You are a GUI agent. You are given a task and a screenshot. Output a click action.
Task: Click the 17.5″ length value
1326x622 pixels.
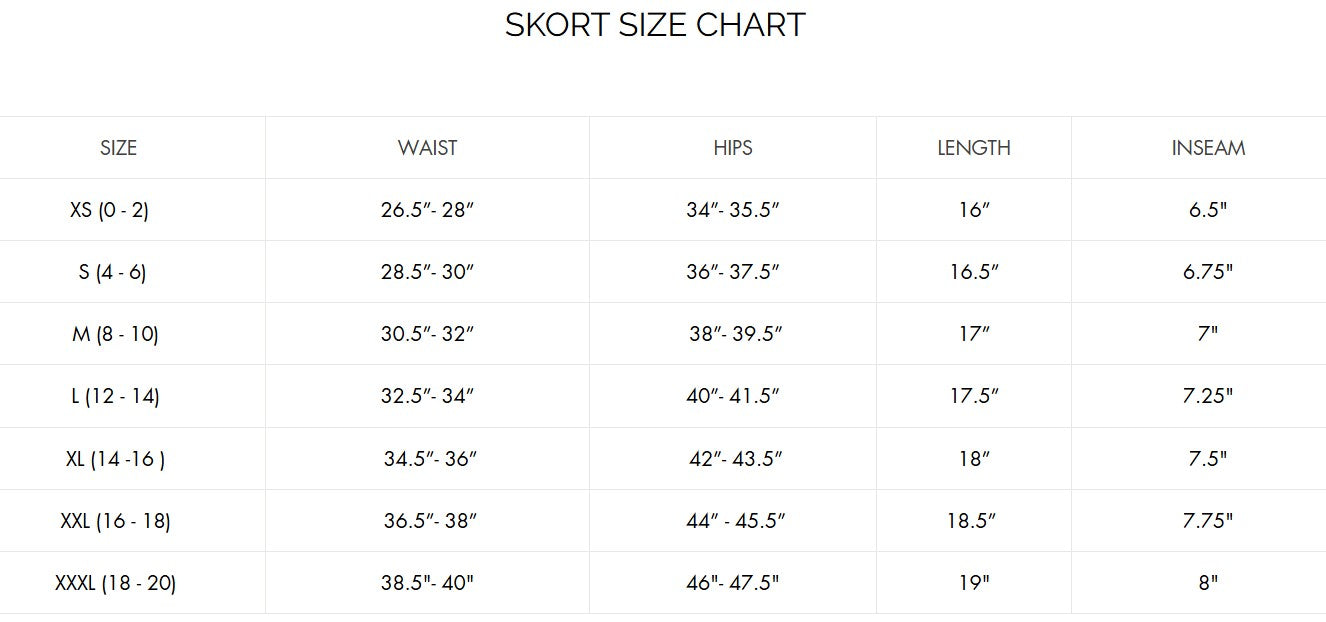click(x=974, y=396)
